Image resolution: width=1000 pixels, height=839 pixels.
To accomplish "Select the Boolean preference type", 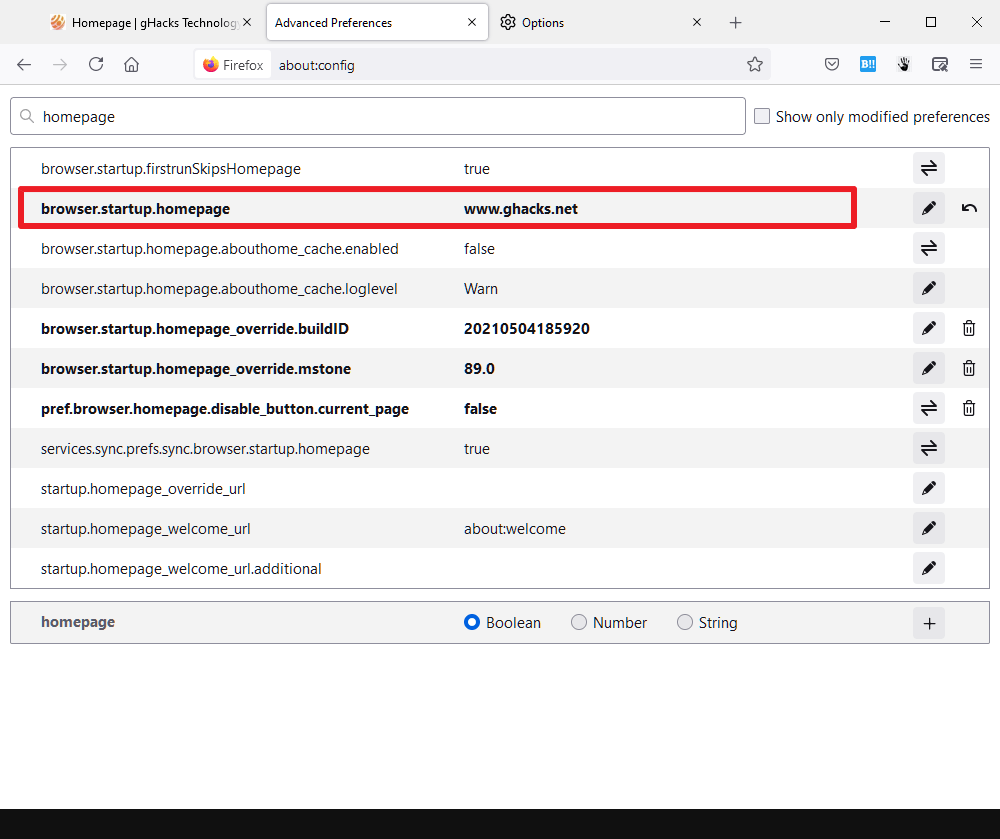I will coord(471,622).
